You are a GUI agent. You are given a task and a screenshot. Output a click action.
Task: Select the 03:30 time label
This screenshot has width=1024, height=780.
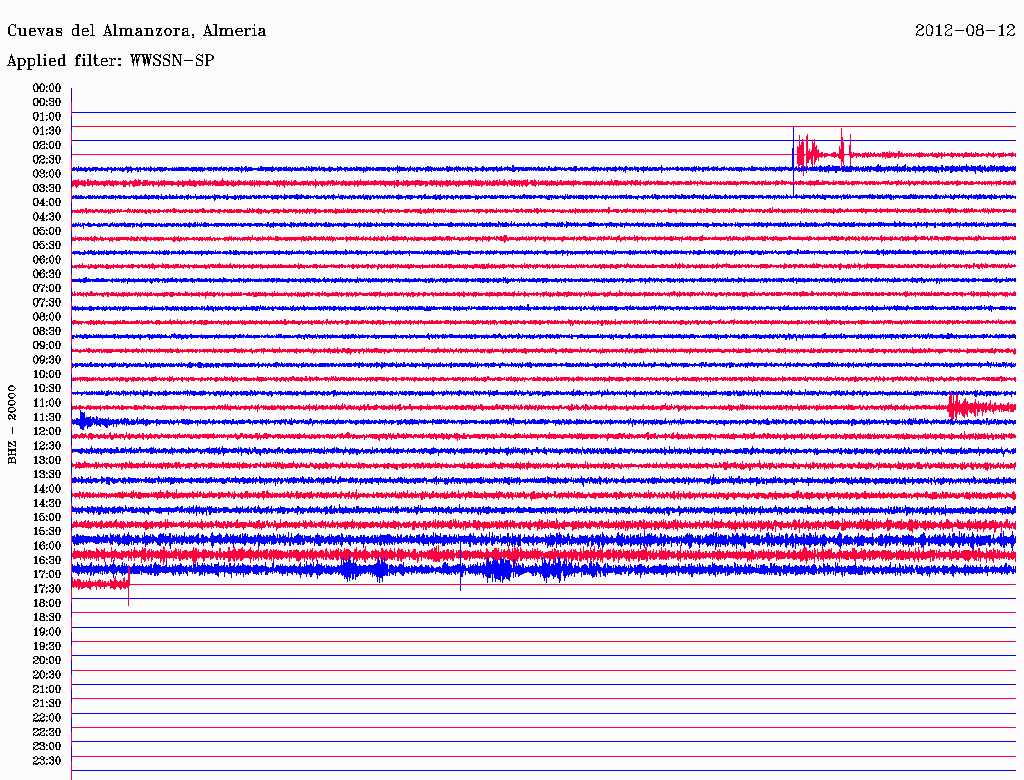[47, 188]
